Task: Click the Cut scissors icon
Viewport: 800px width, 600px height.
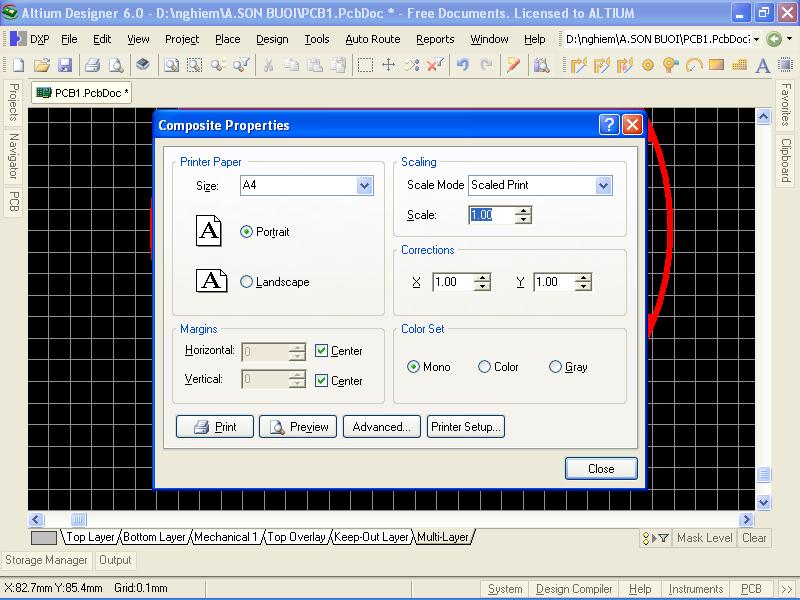Action: click(x=268, y=65)
